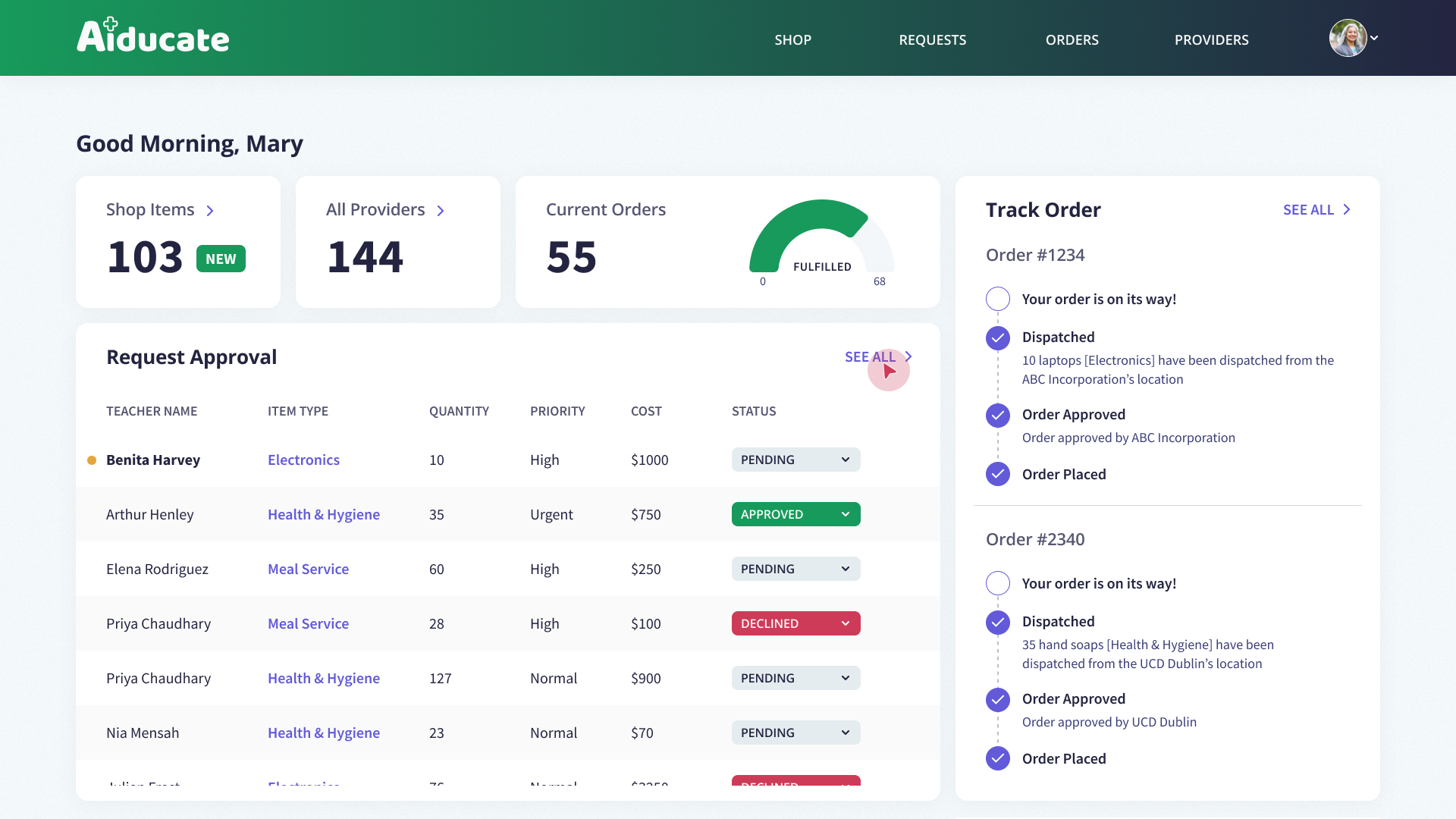Screen dimensions: 1456x819
Task: Open status dropdown for quantity 127 request
Action: tap(795, 678)
